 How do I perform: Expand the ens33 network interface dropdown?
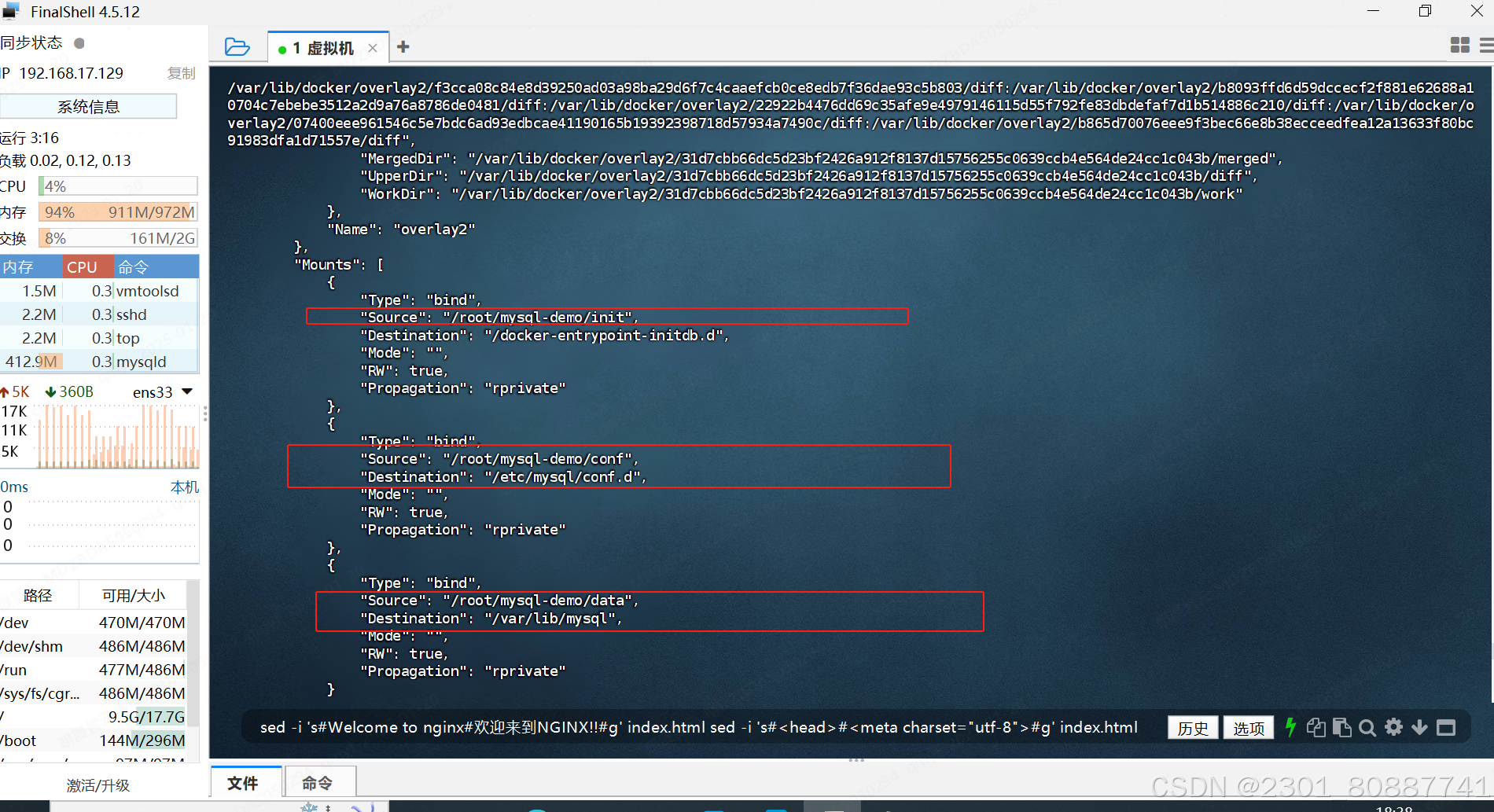tap(186, 391)
